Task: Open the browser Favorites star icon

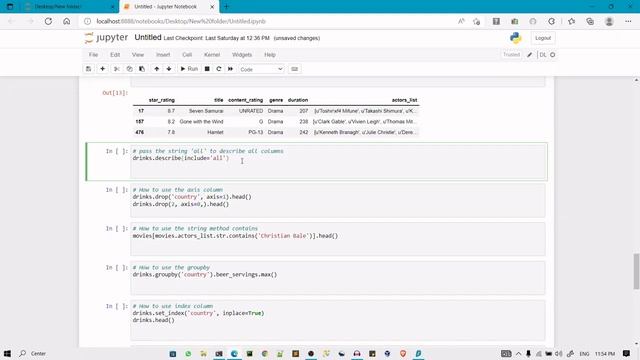Action: (571, 21)
